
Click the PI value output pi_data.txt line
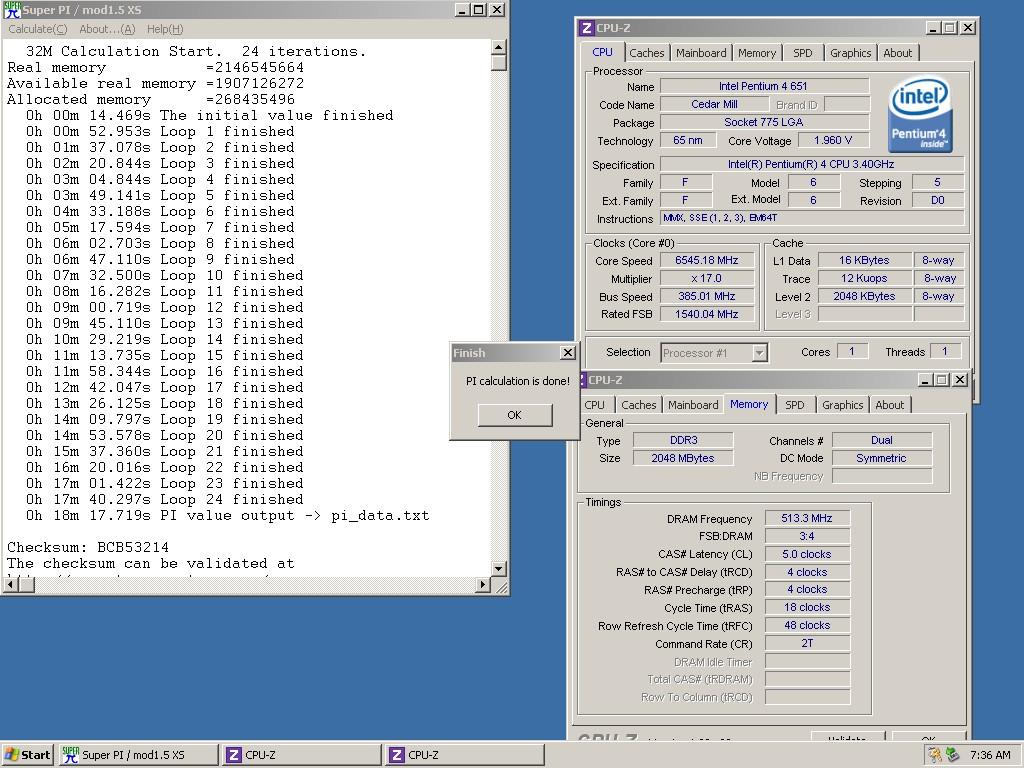tap(227, 515)
